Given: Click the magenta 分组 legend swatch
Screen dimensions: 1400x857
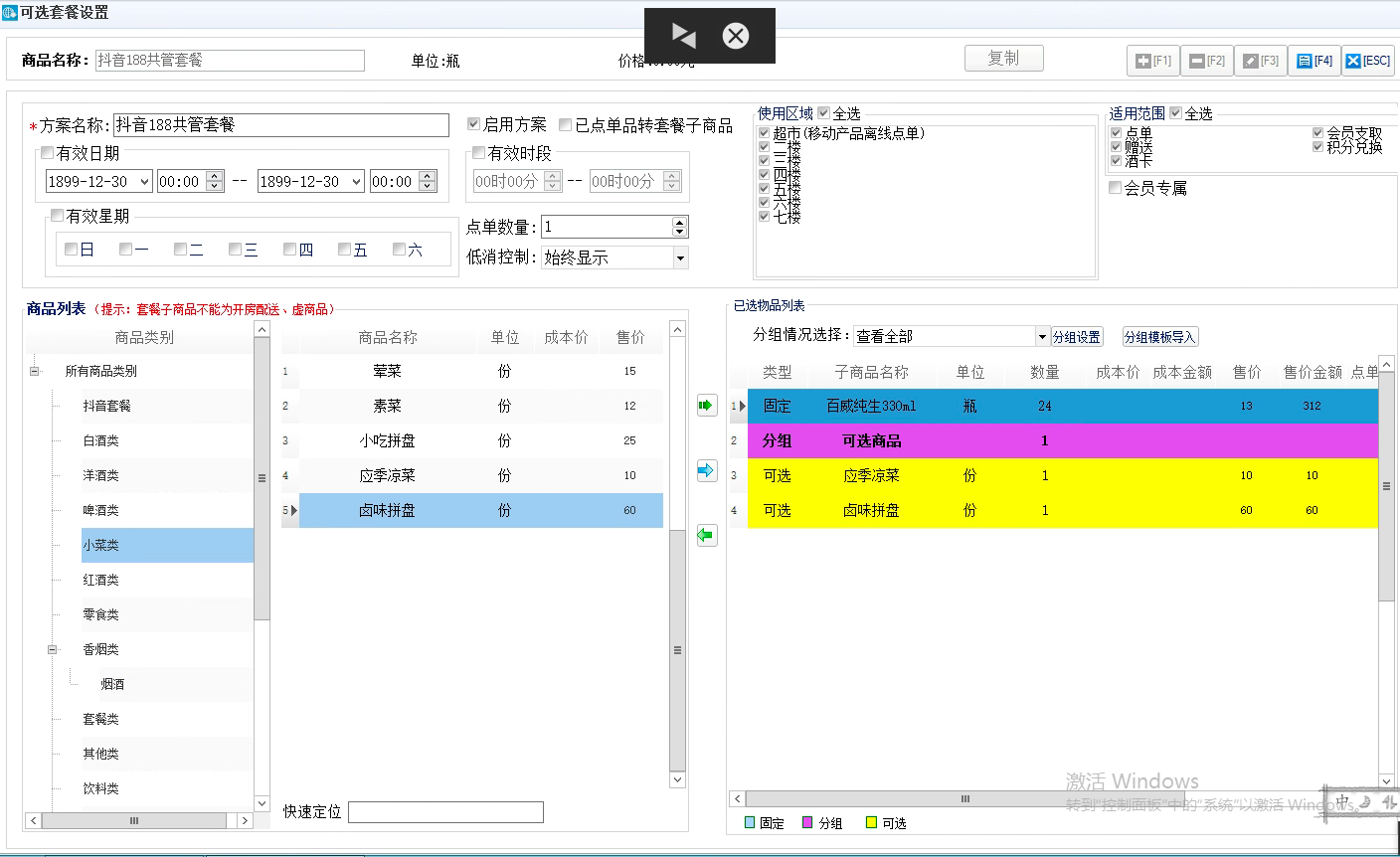Looking at the screenshot, I should click(807, 823).
